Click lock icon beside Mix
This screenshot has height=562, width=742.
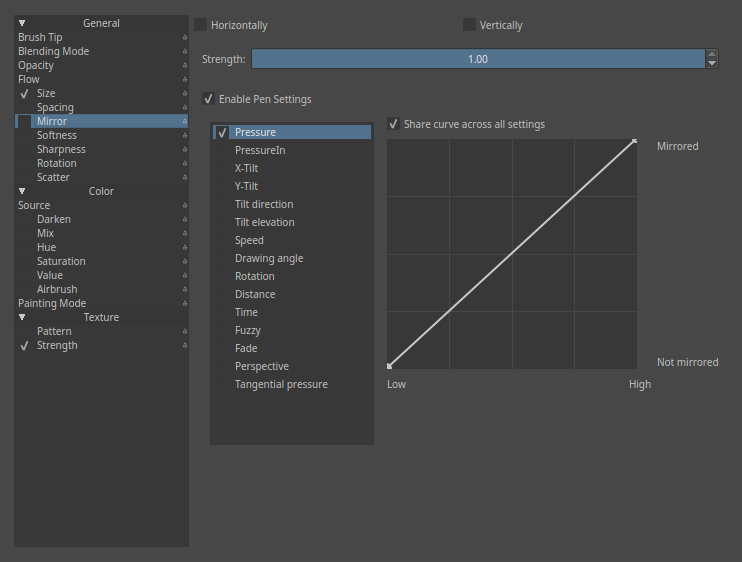pyautogui.click(x=185, y=234)
